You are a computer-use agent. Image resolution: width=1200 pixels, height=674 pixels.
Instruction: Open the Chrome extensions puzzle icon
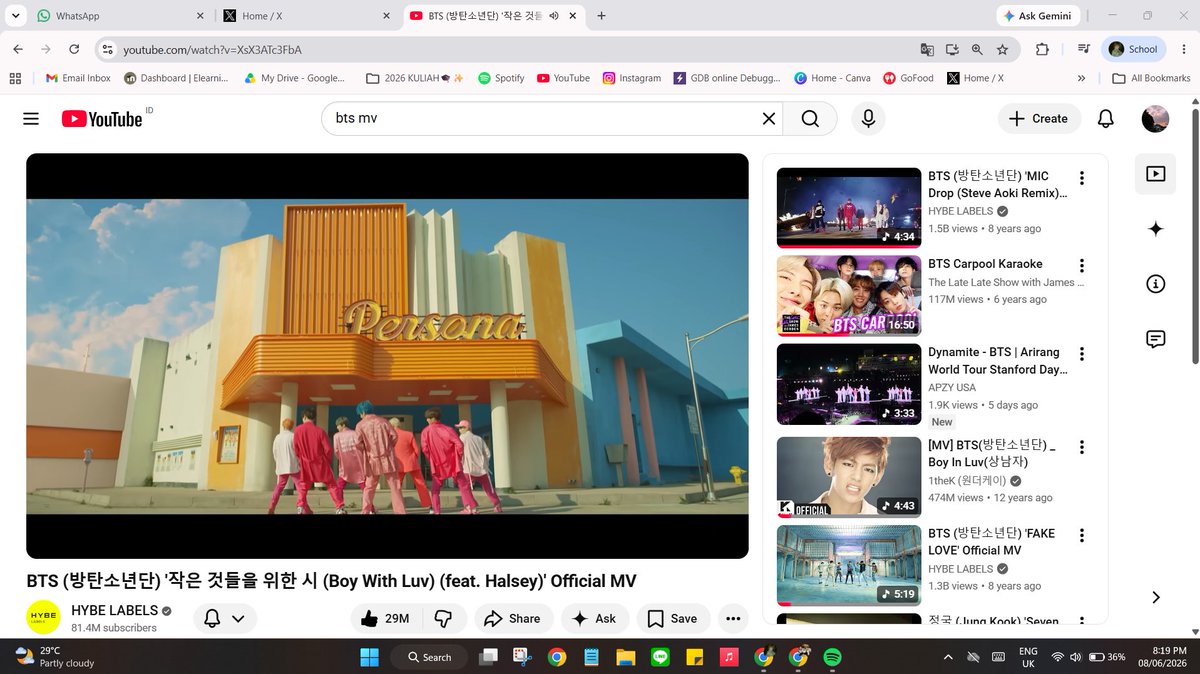(1042, 49)
